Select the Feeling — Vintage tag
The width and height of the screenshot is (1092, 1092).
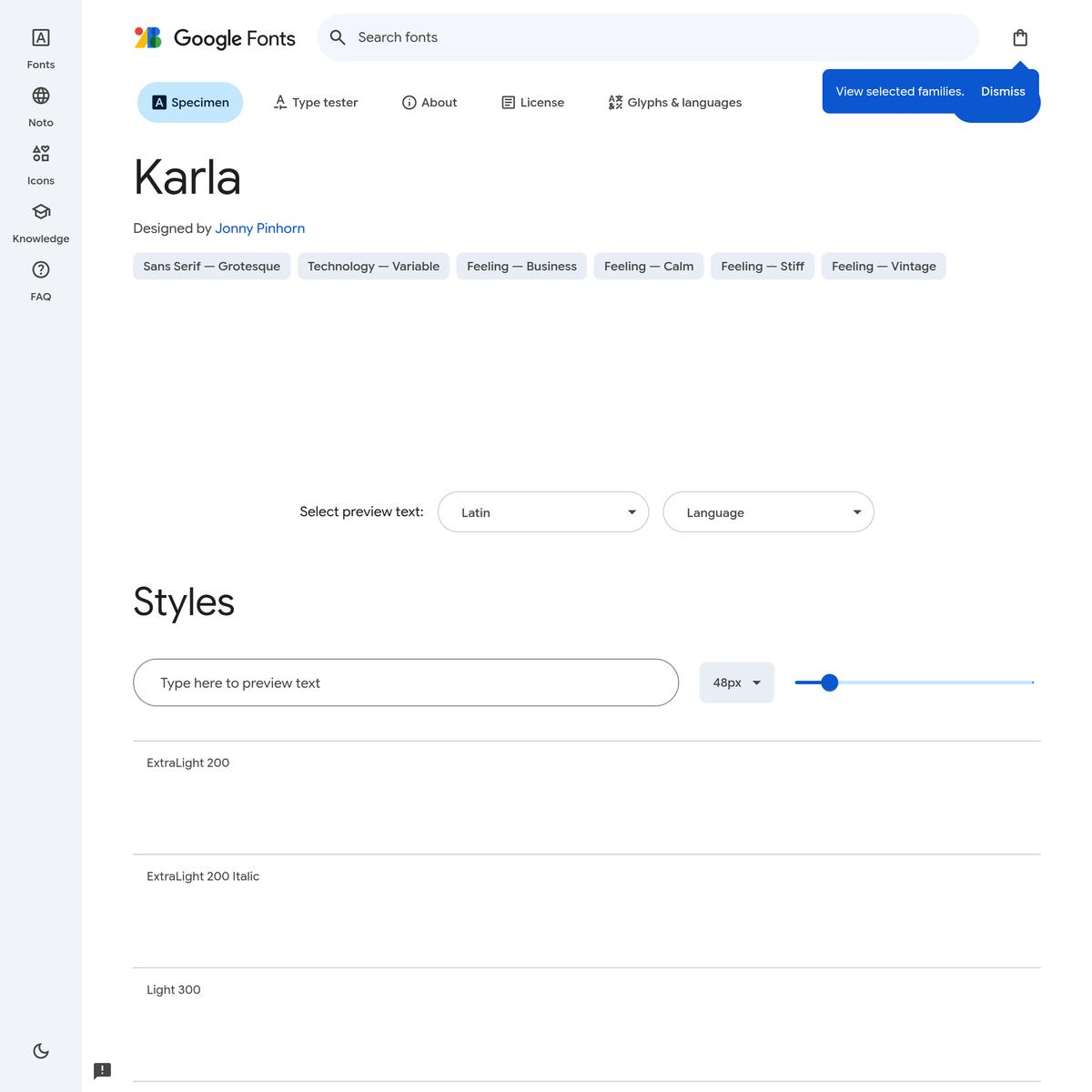coord(884,267)
